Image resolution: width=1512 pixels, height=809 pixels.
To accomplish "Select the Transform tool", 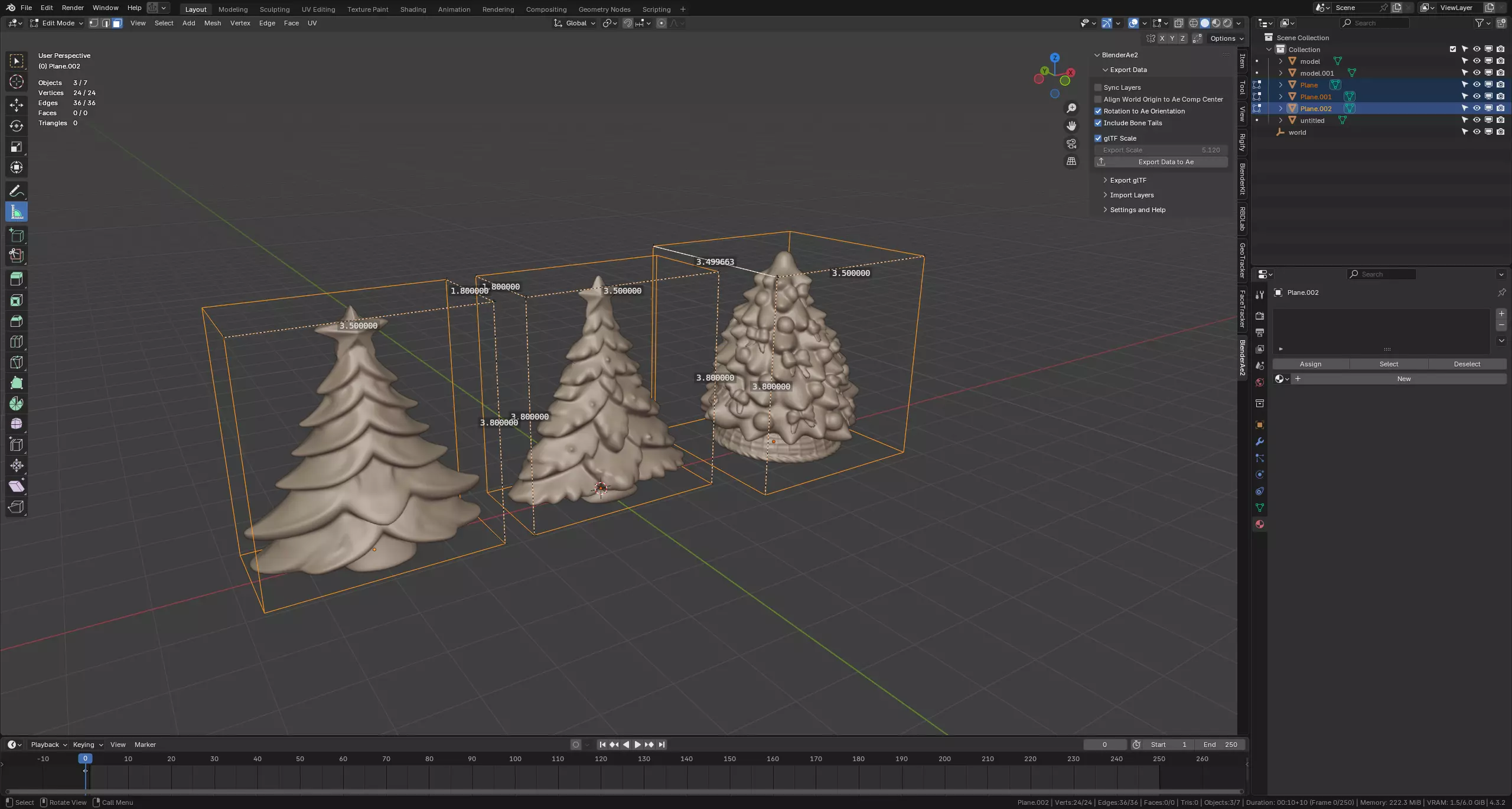I will coord(17,167).
